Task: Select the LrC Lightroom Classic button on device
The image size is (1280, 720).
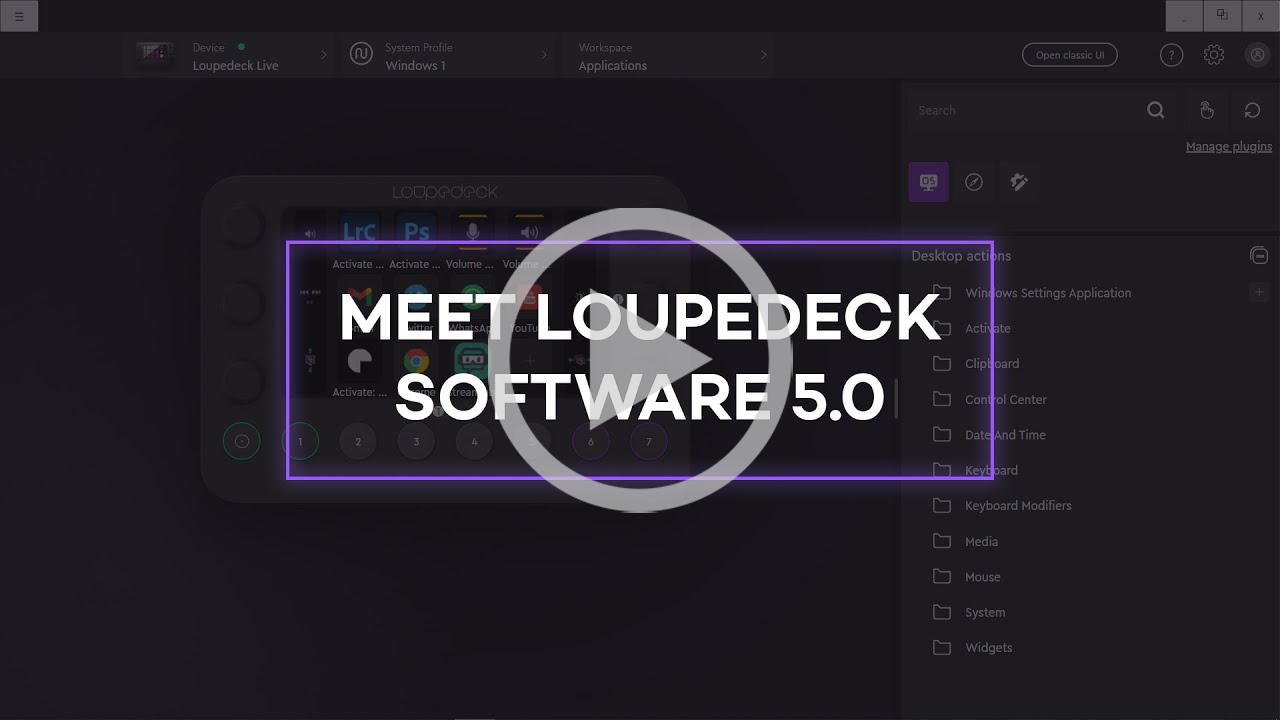Action: click(x=359, y=231)
